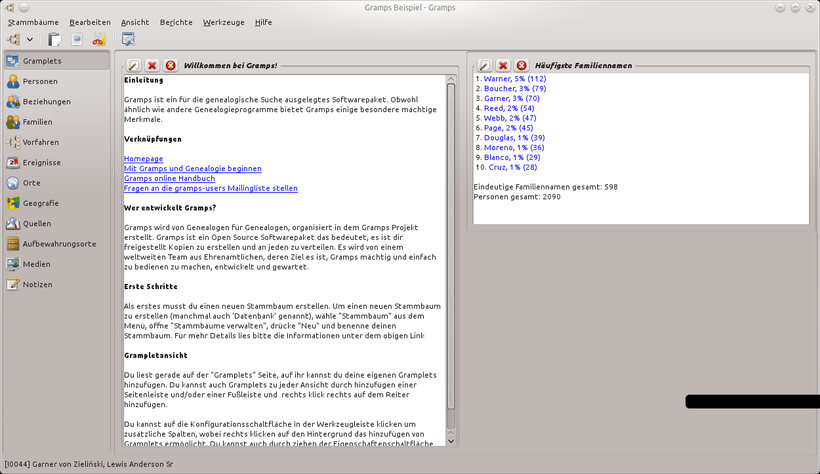Switch to Beziehungen view icon
Viewport: 820px width, 474px height.
(x=13, y=101)
